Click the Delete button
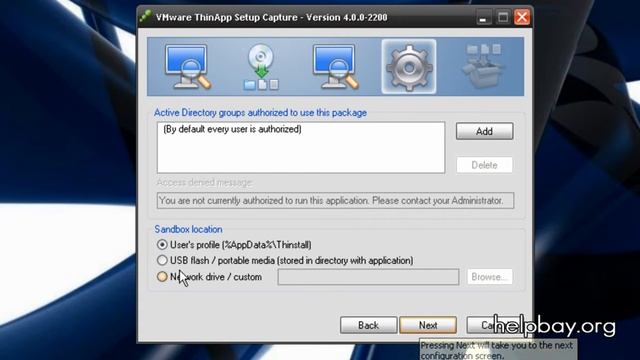The image size is (640, 360). point(484,165)
